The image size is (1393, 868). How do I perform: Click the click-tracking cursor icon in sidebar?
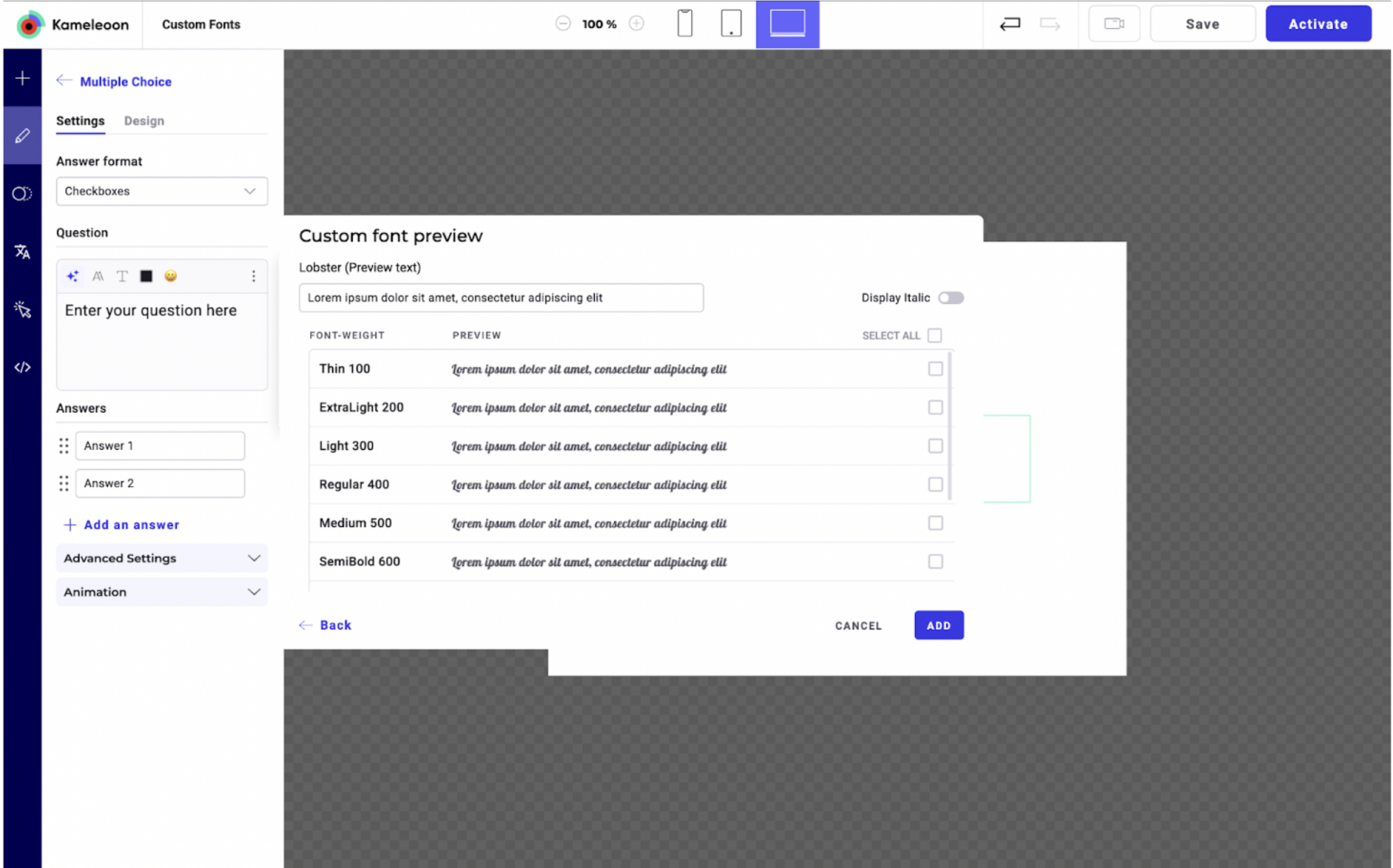23,310
